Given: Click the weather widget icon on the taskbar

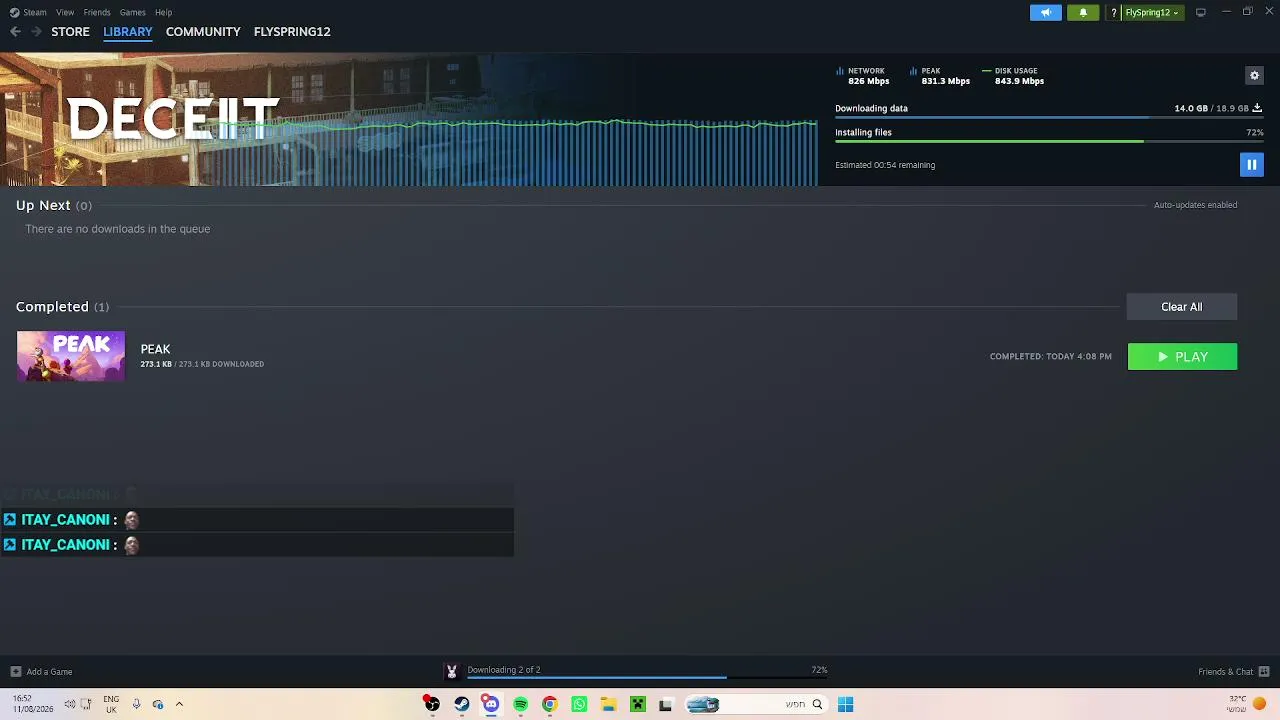Looking at the screenshot, I should point(1259,704).
